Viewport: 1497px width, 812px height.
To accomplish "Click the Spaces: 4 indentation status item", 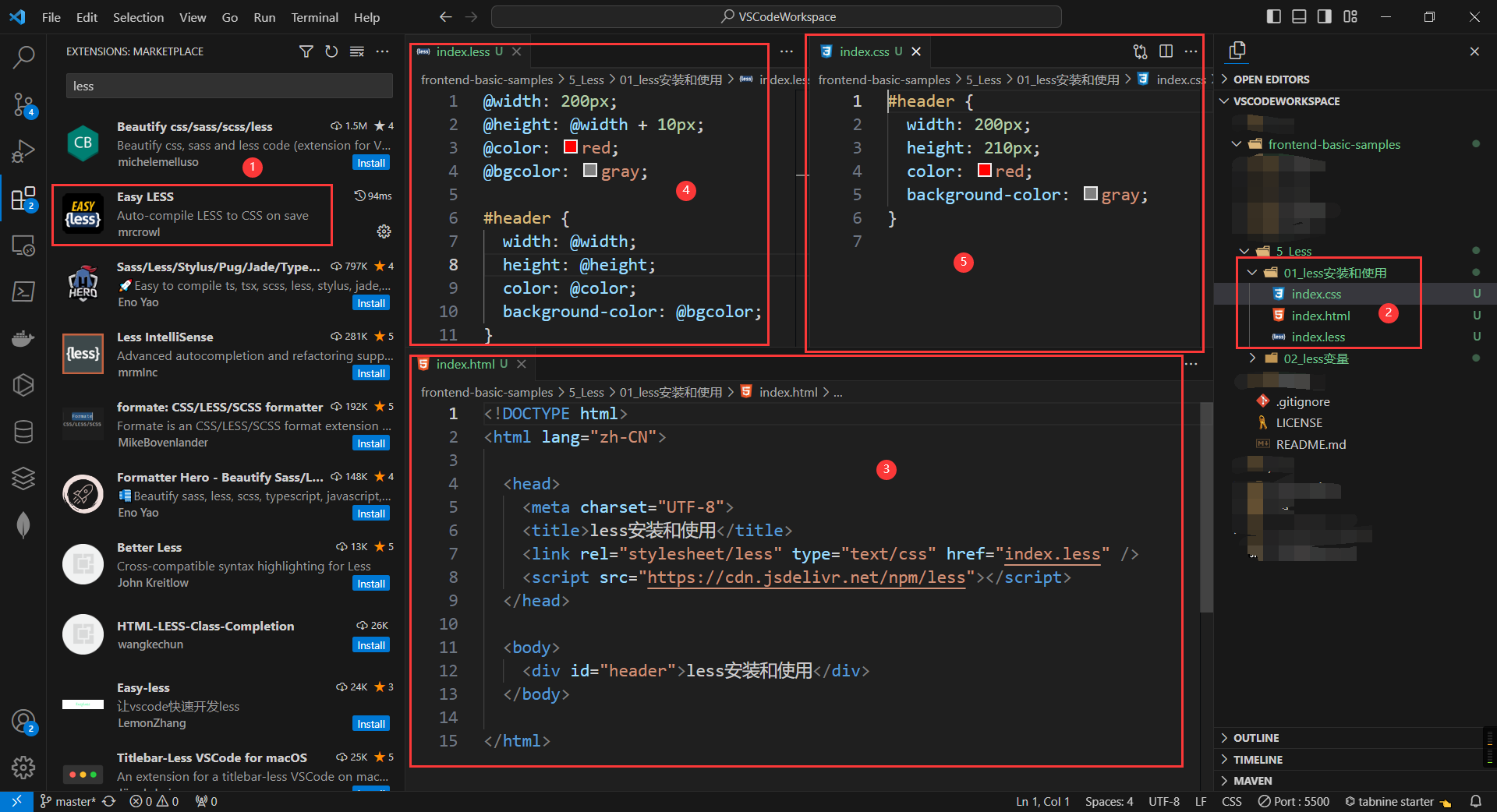I will pyautogui.click(x=1109, y=801).
